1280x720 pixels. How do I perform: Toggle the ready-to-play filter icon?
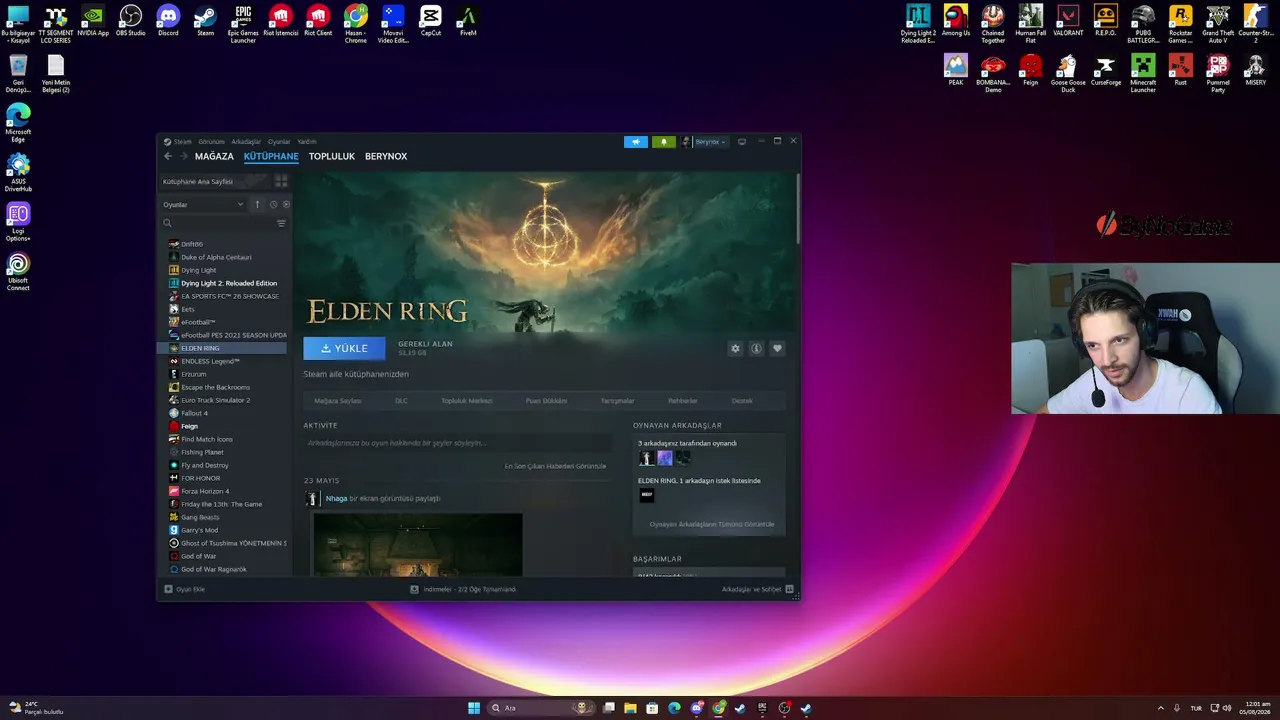(x=286, y=204)
